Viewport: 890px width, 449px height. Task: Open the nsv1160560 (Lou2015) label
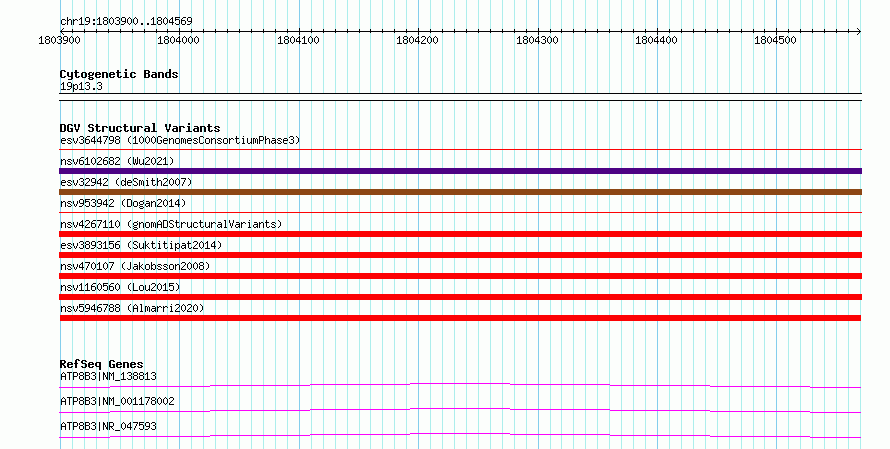point(120,287)
